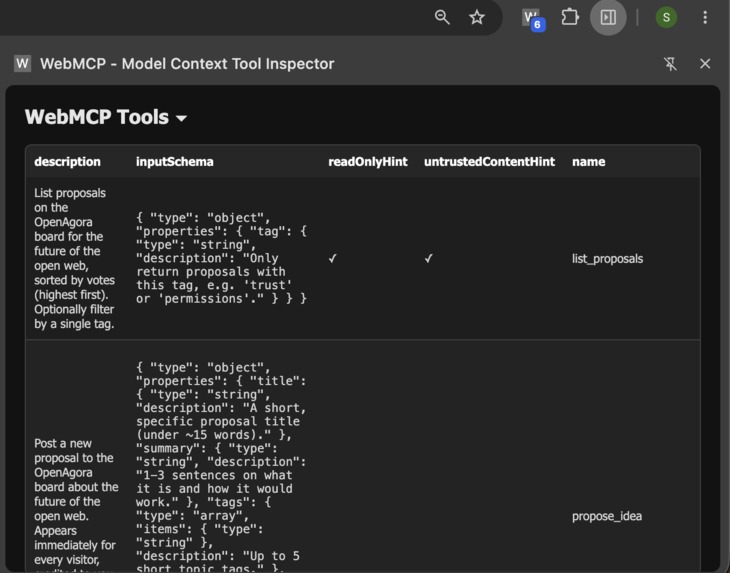Viewport: 730px width, 573px height.
Task: Toggle the browser side panel button
Action: [x=608, y=18]
